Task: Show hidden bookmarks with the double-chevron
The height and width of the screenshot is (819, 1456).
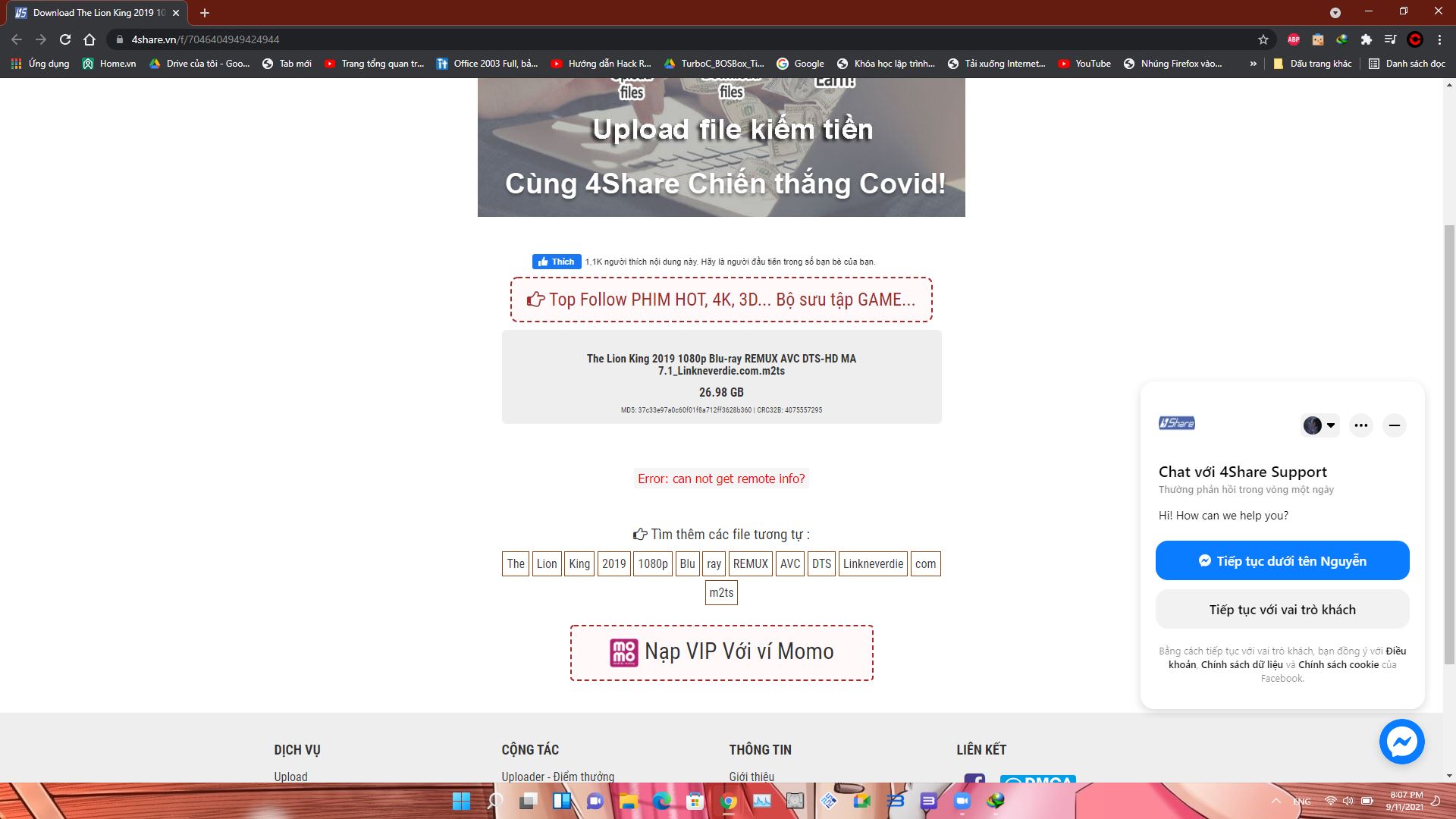Action: (x=1254, y=64)
